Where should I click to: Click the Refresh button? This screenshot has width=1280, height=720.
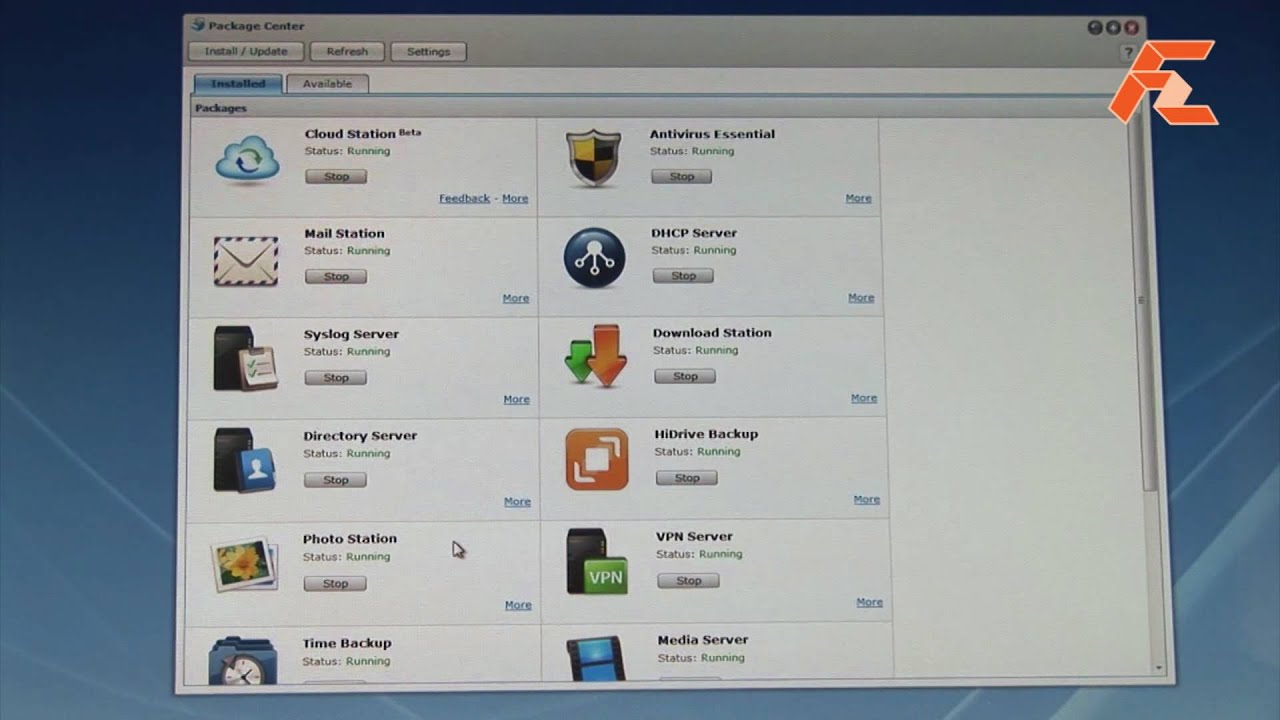(347, 52)
